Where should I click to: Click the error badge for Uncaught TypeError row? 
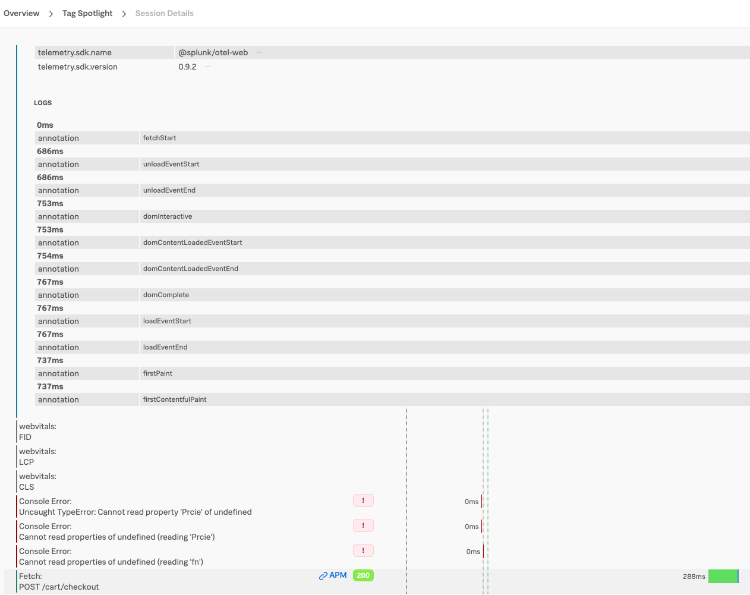tap(362, 501)
